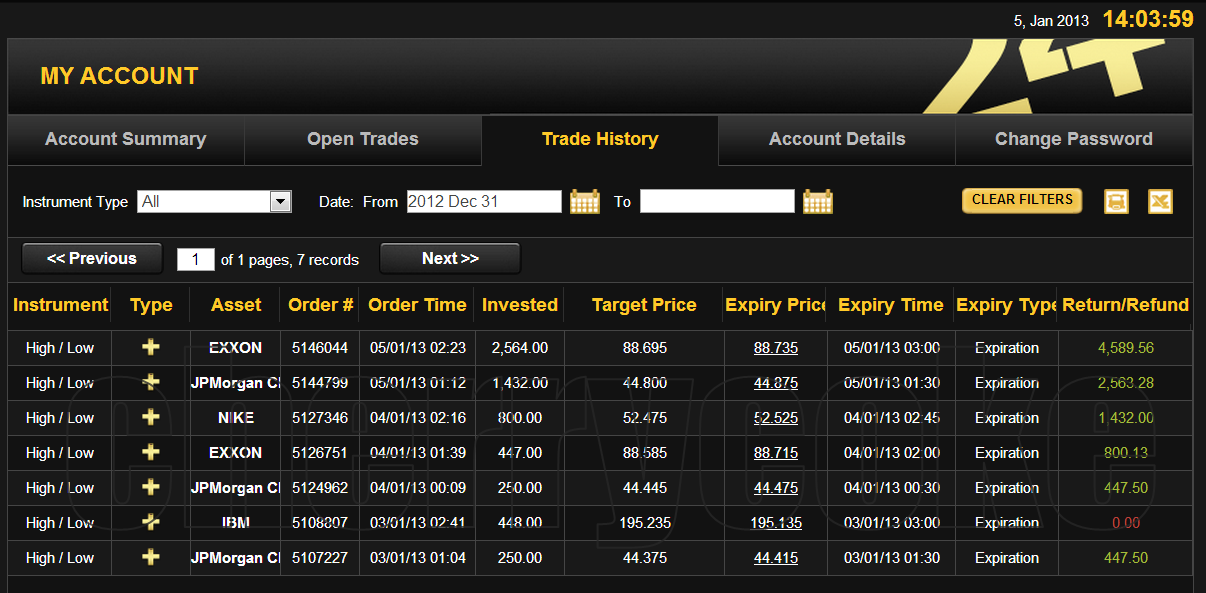The width and height of the screenshot is (1206, 593).
Task: Click the Previous page button
Action: 92,258
